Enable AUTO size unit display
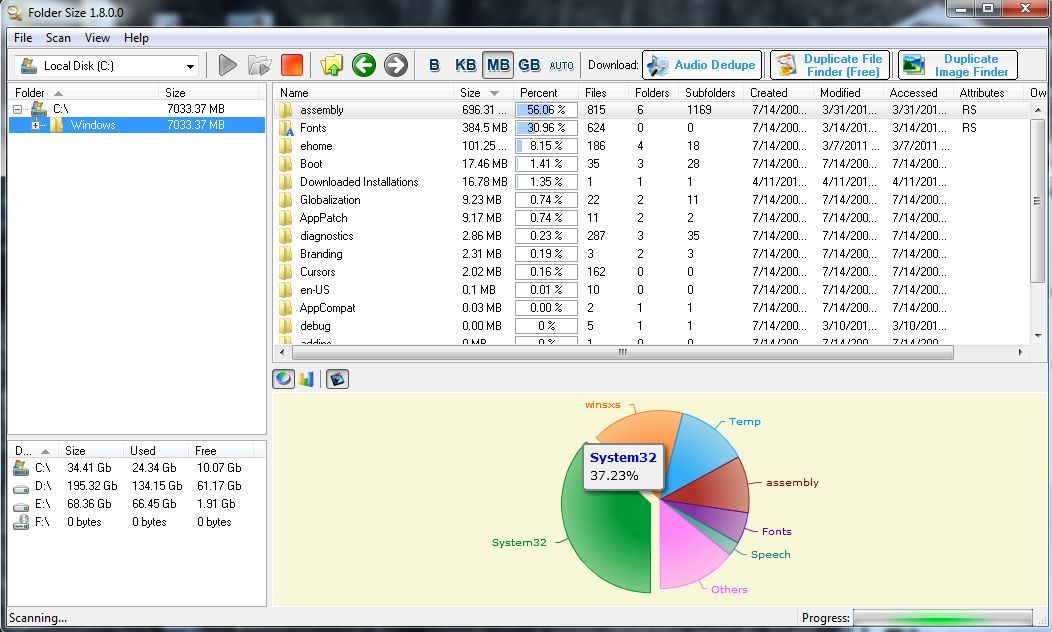Screen dimensions: 1052x632 coord(561,64)
